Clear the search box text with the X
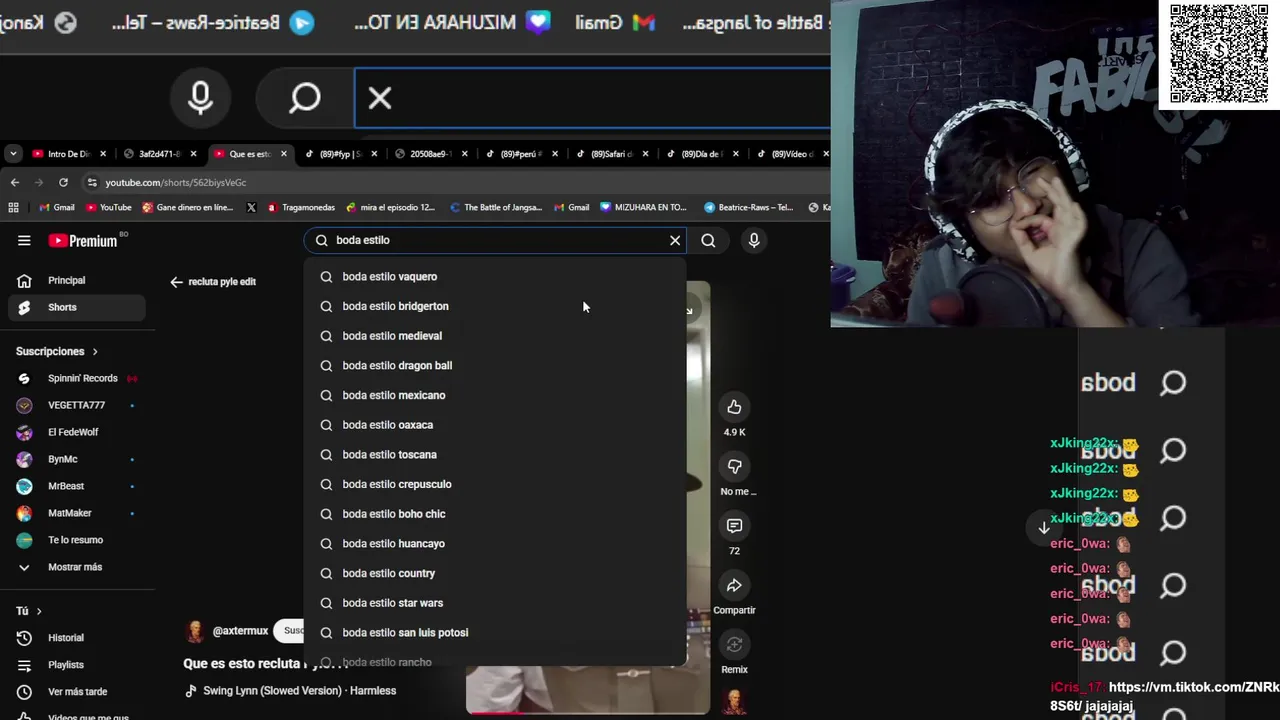 [675, 240]
